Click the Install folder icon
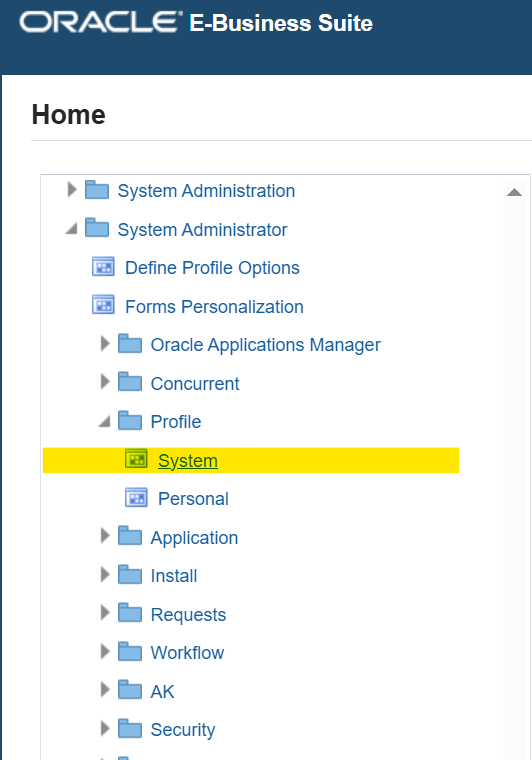The width and height of the screenshot is (532, 760). (x=130, y=574)
